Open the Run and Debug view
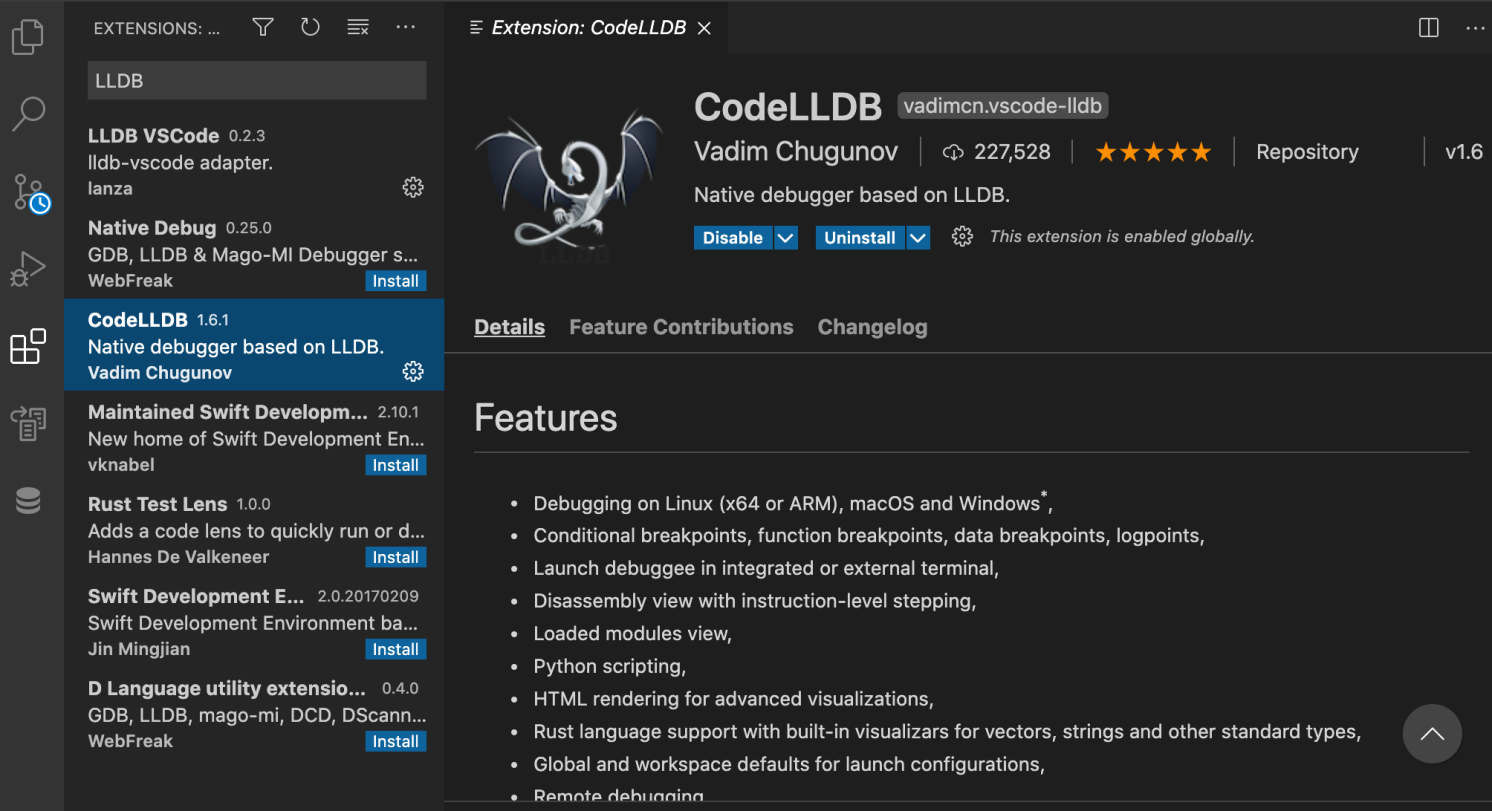The image size is (1492, 811). [x=28, y=269]
